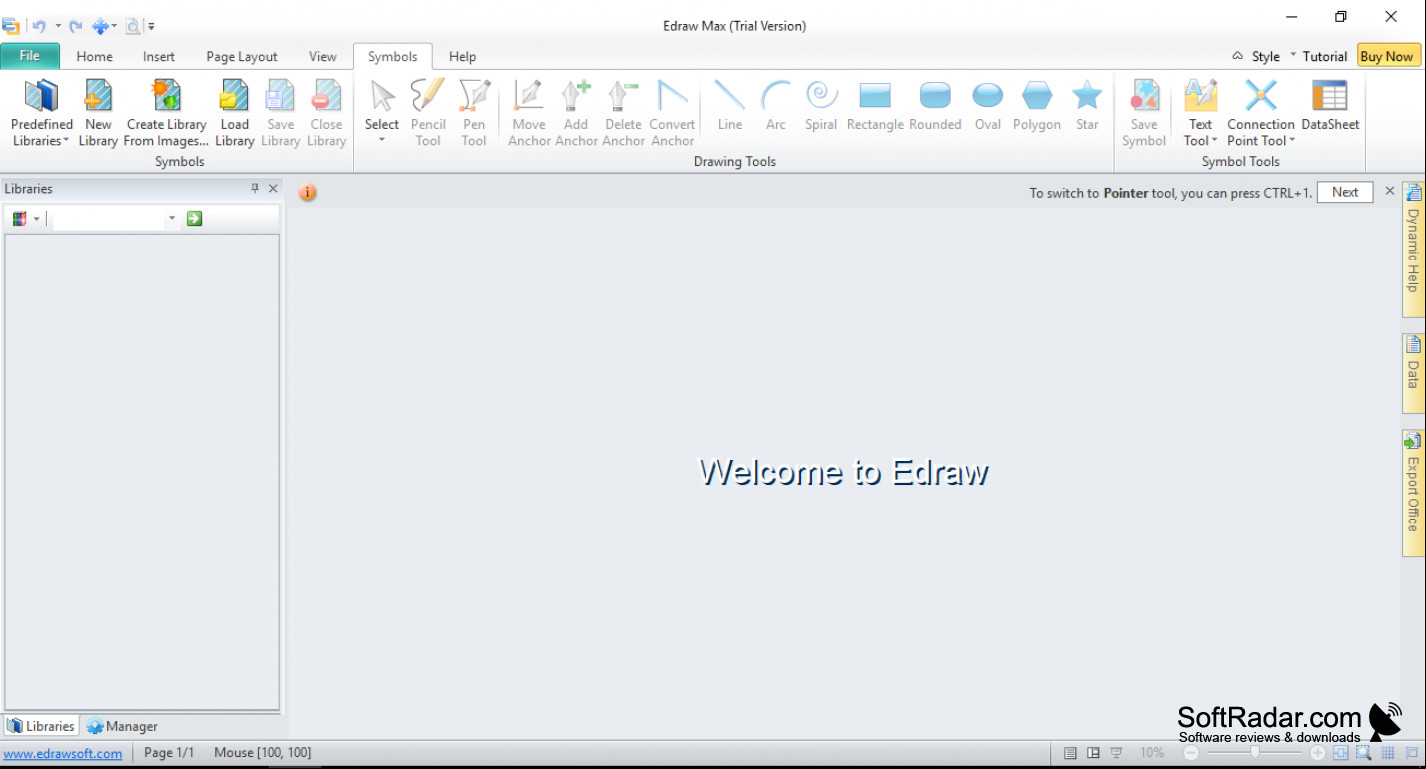Click the green go arrow button
1426x769 pixels.
[194, 218]
